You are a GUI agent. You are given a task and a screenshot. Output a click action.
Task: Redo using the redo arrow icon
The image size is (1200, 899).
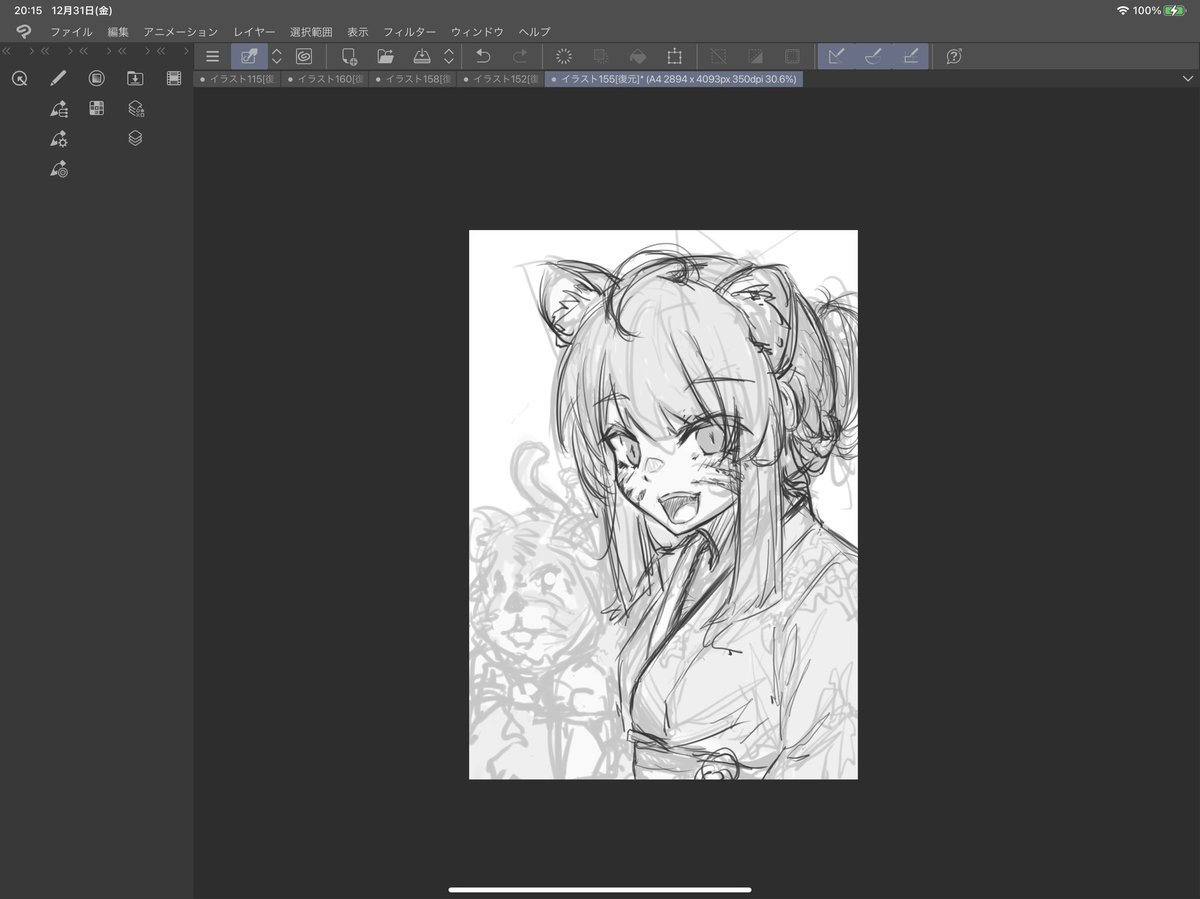click(x=519, y=56)
